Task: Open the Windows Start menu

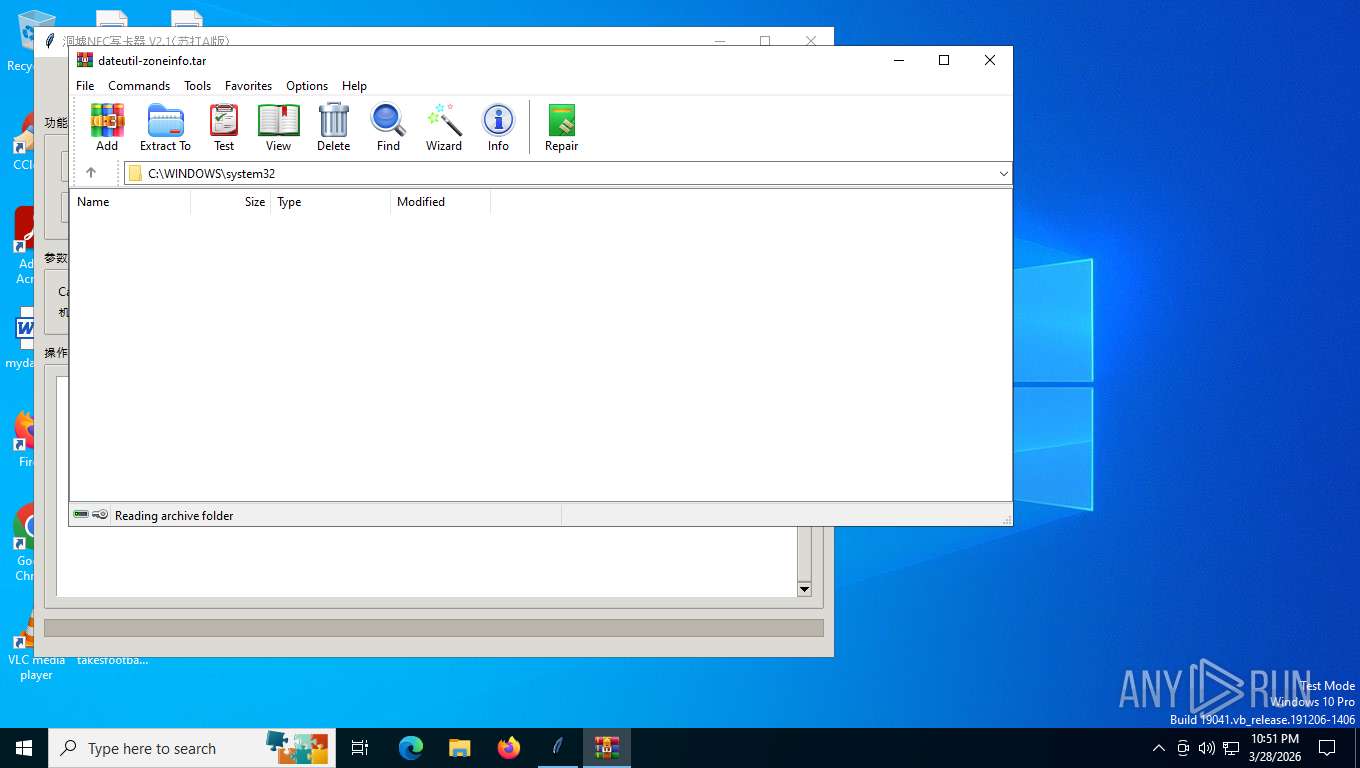Action: click(24, 748)
